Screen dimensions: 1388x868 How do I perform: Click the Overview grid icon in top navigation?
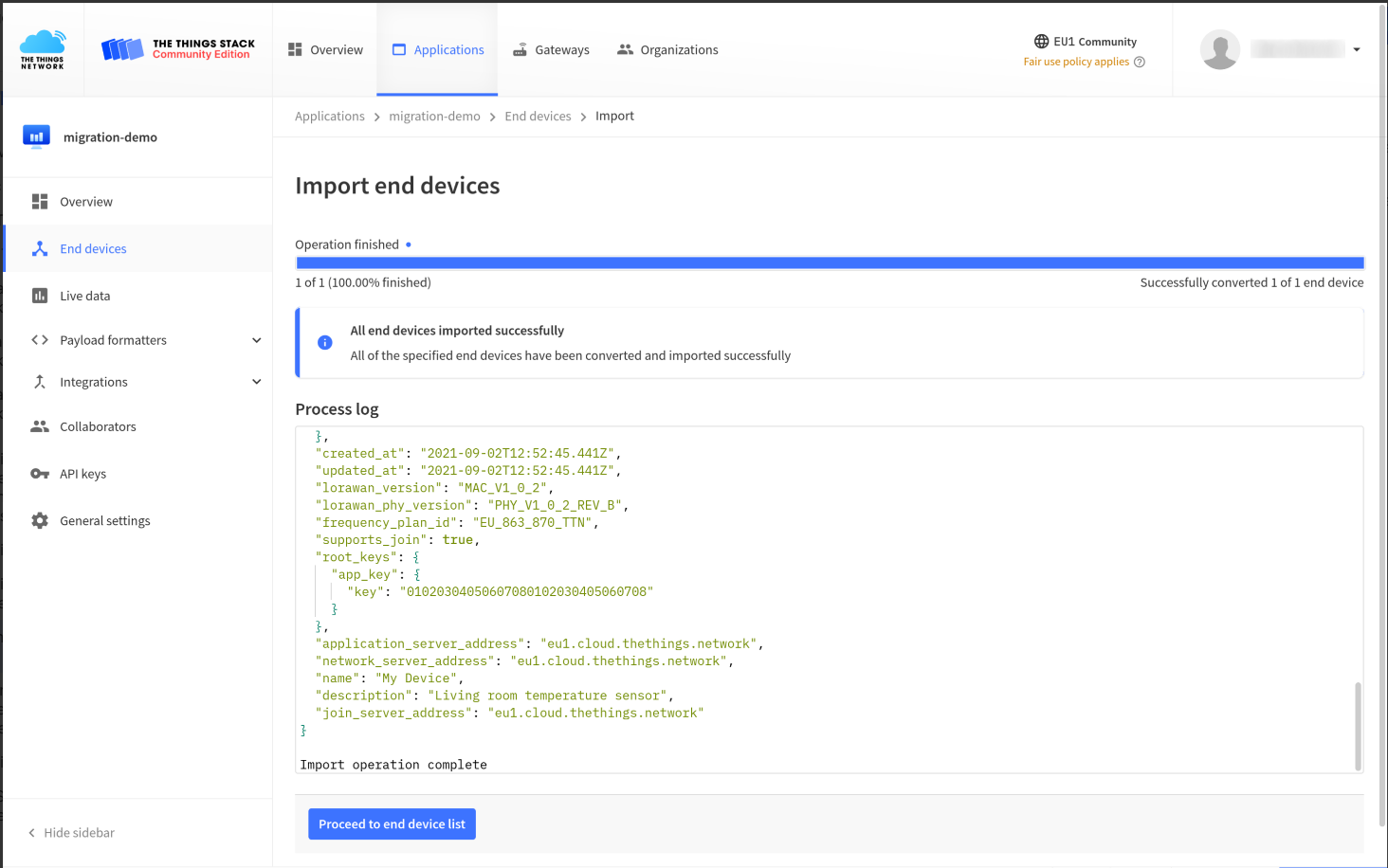[x=295, y=49]
